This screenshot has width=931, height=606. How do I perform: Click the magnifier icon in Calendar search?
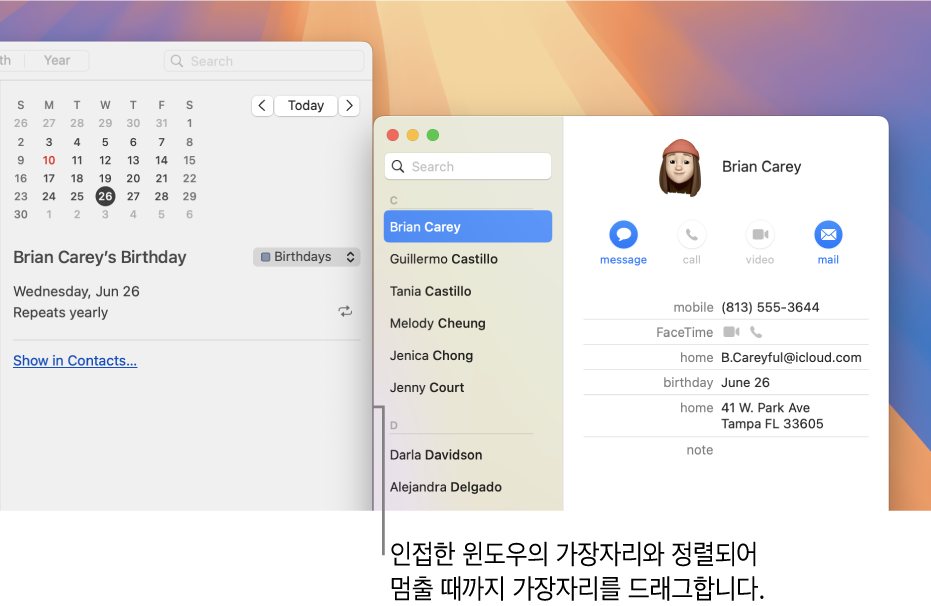tap(177, 61)
